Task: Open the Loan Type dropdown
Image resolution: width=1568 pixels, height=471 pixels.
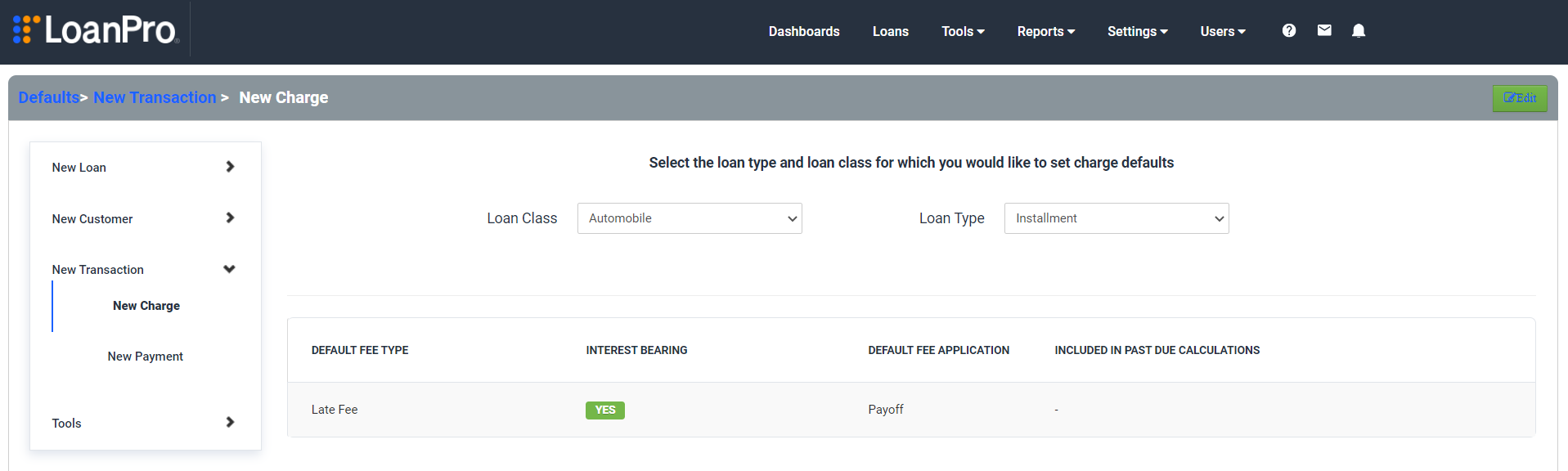Action: (x=1116, y=218)
